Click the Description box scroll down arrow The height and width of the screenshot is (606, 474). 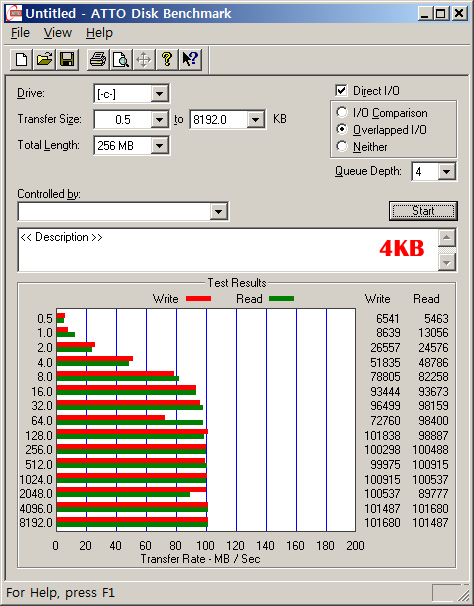pos(447,262)
